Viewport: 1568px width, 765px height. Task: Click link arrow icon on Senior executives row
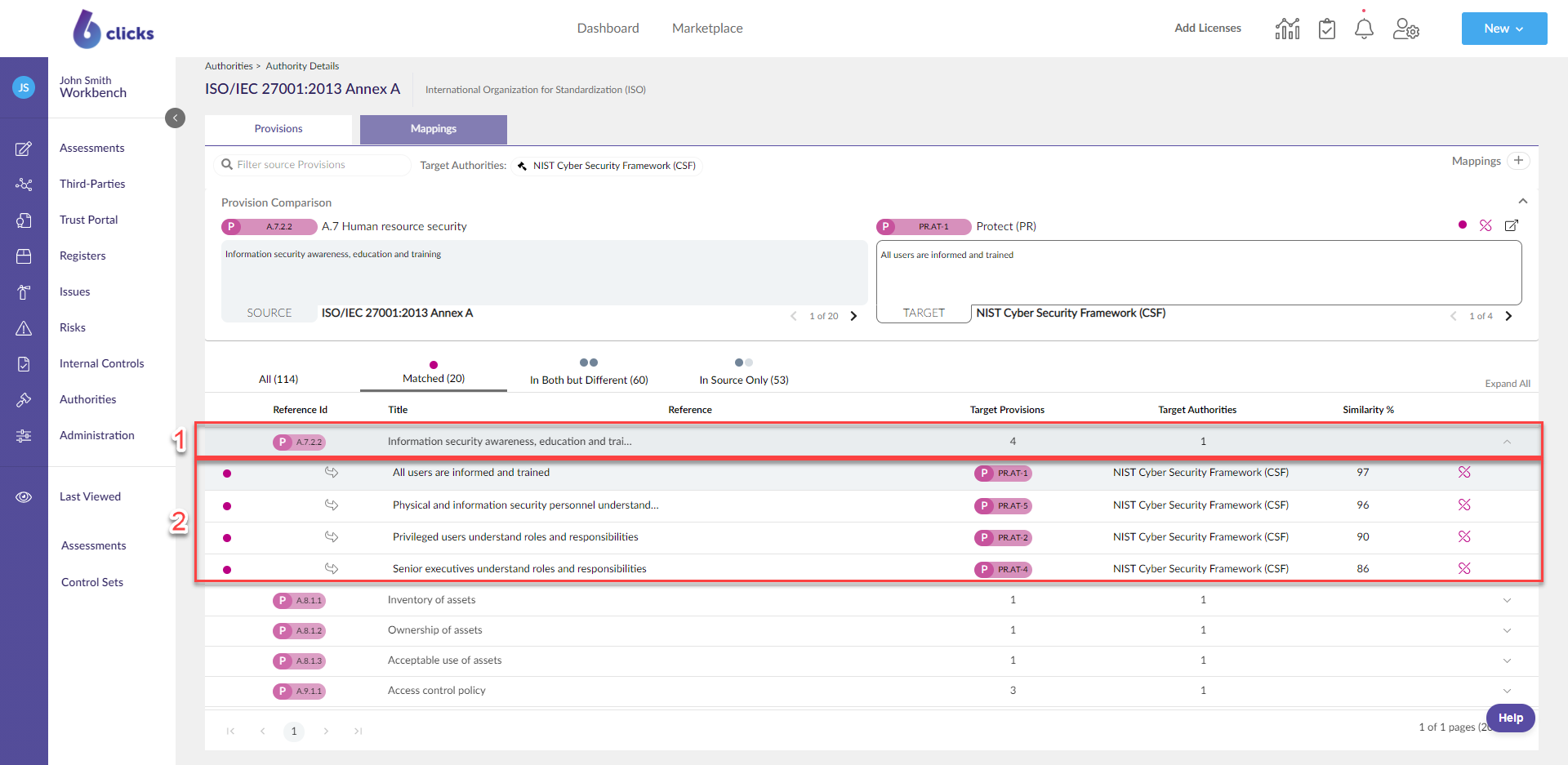coord(332,568)
